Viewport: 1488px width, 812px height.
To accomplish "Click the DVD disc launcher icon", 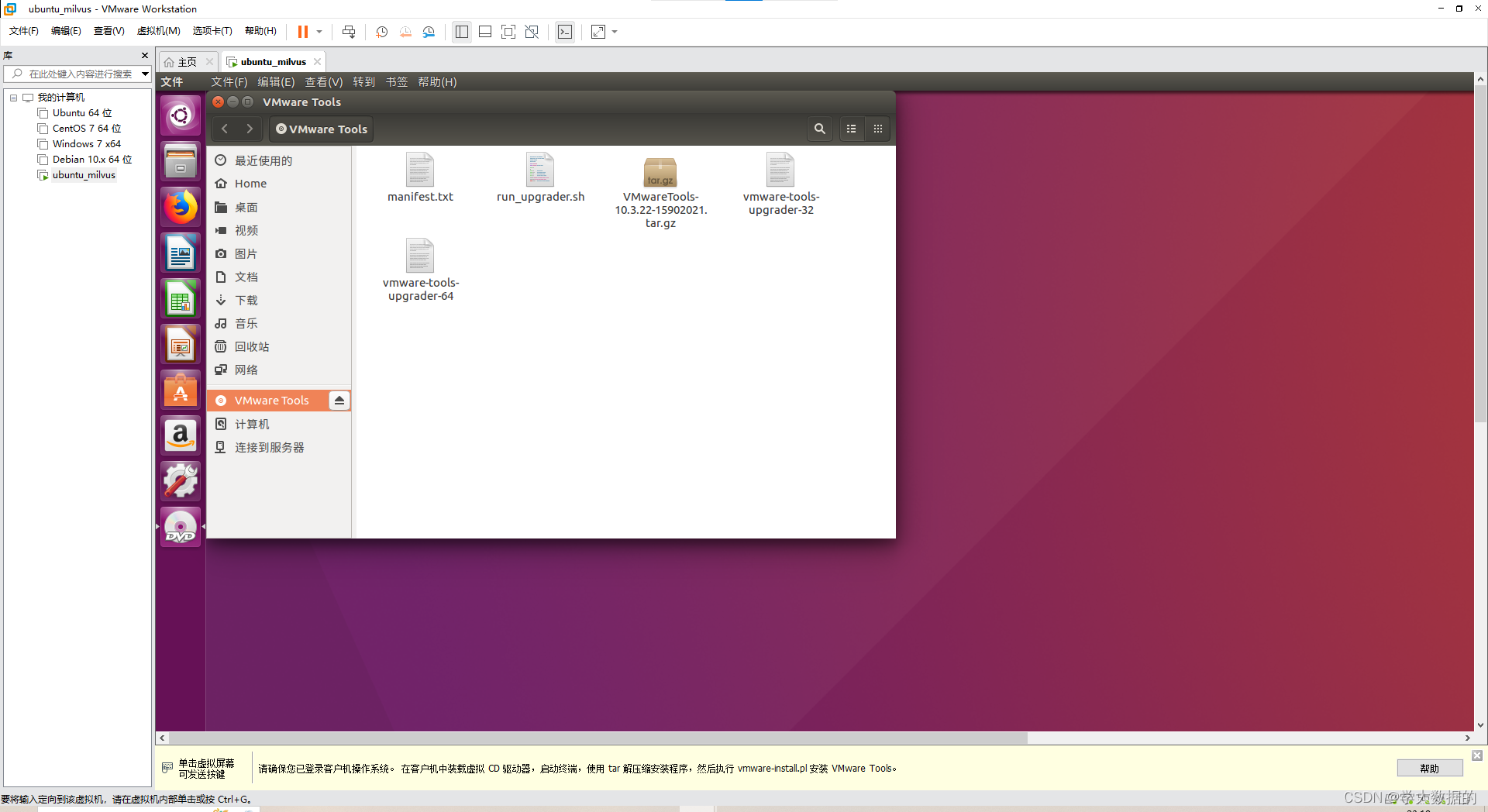I will point(181,527).
